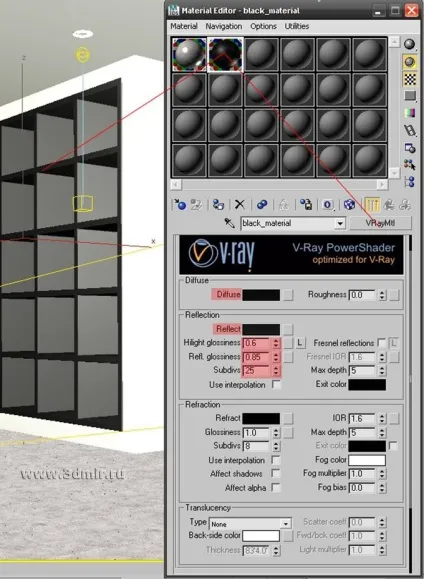The height and width of the screenshot is (579, 424).
Task: Adjust the Reflection Subdivs spinner arrows
Action: [276, 370]
